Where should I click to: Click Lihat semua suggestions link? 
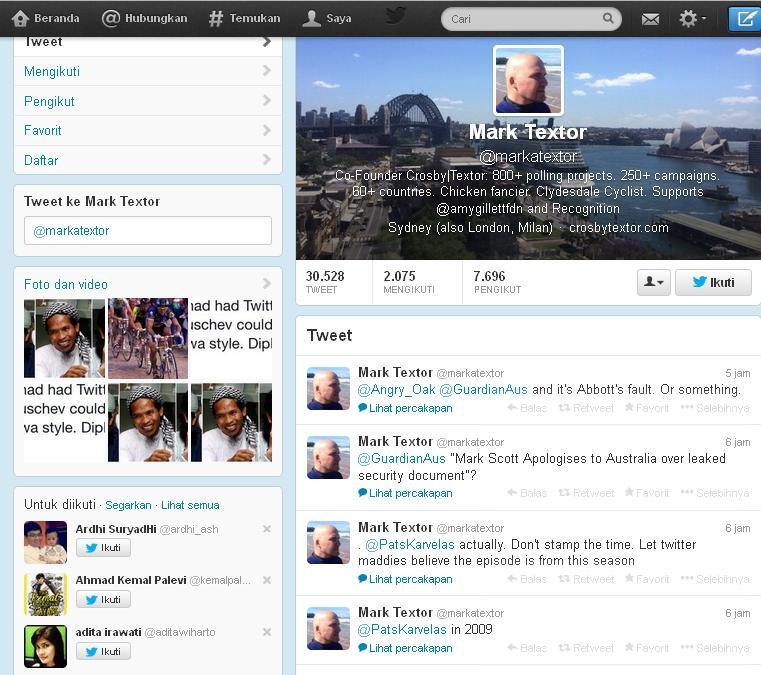pos(190,505)
